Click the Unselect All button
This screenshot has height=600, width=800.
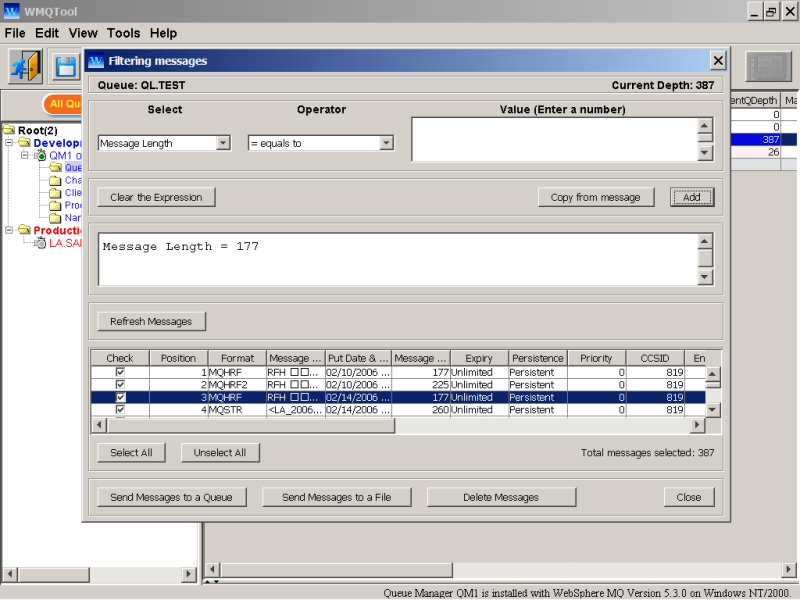coord(220,453)
